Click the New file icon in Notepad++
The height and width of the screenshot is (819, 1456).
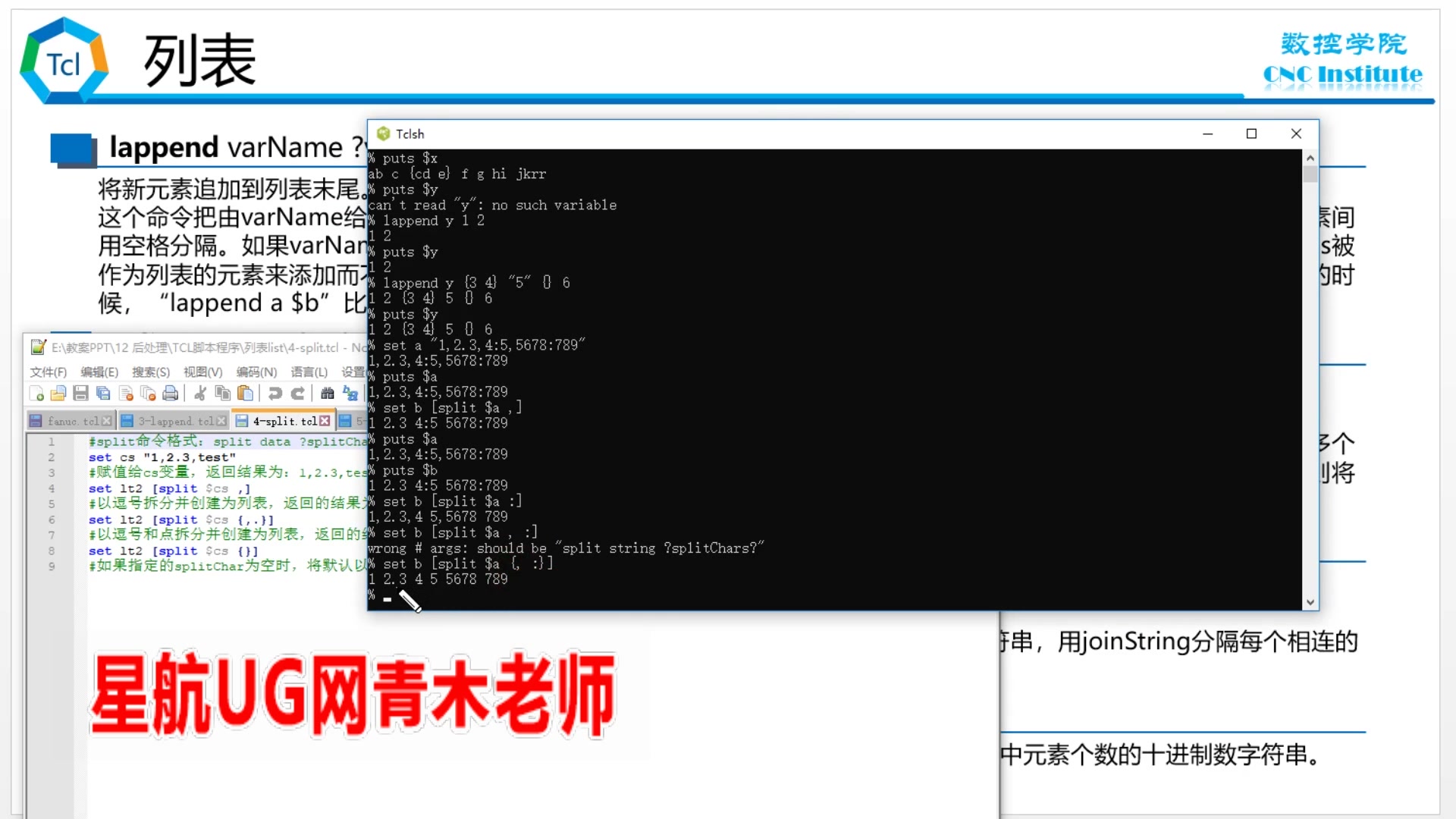click(36, 393)
